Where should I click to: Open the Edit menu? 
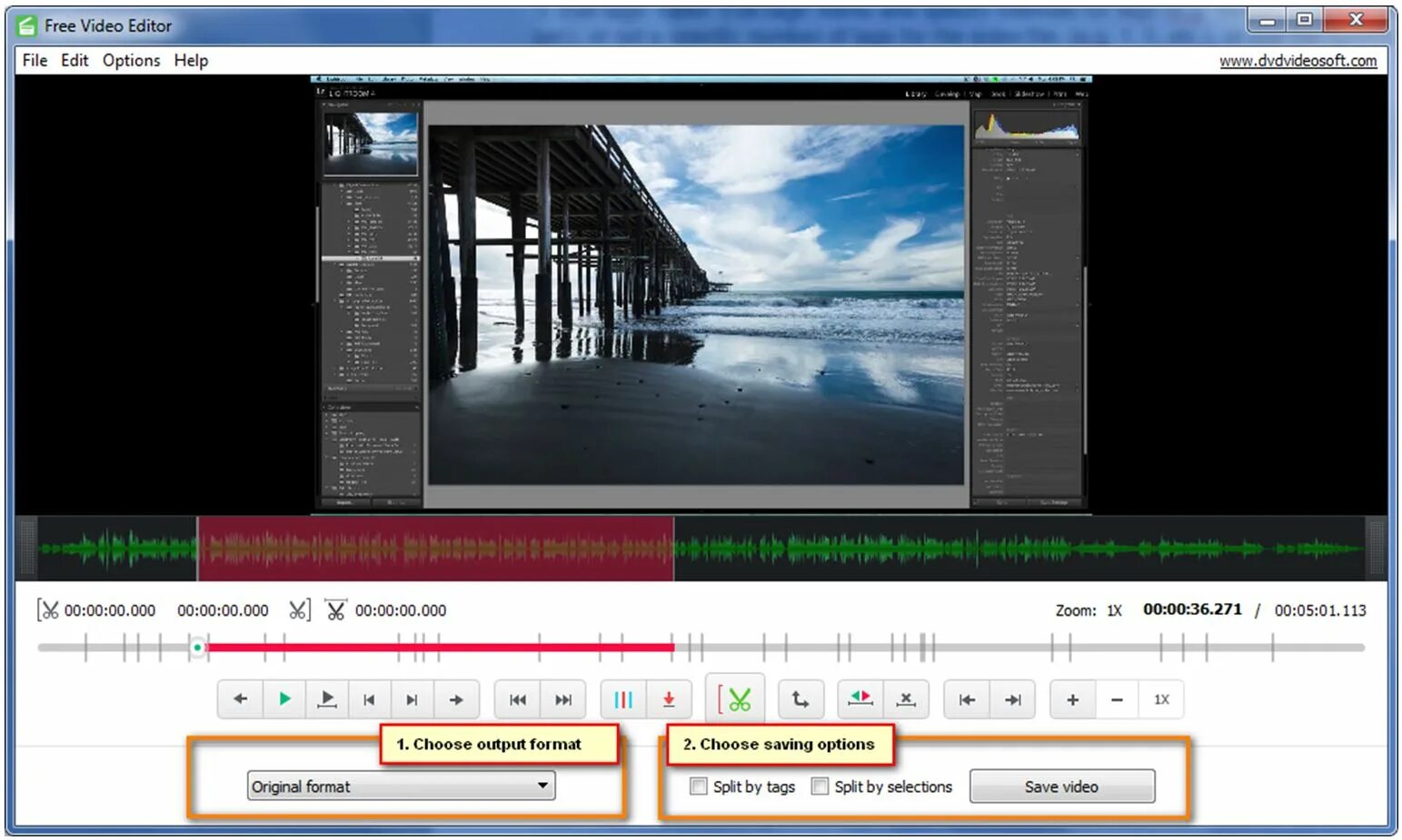point(75,61)
